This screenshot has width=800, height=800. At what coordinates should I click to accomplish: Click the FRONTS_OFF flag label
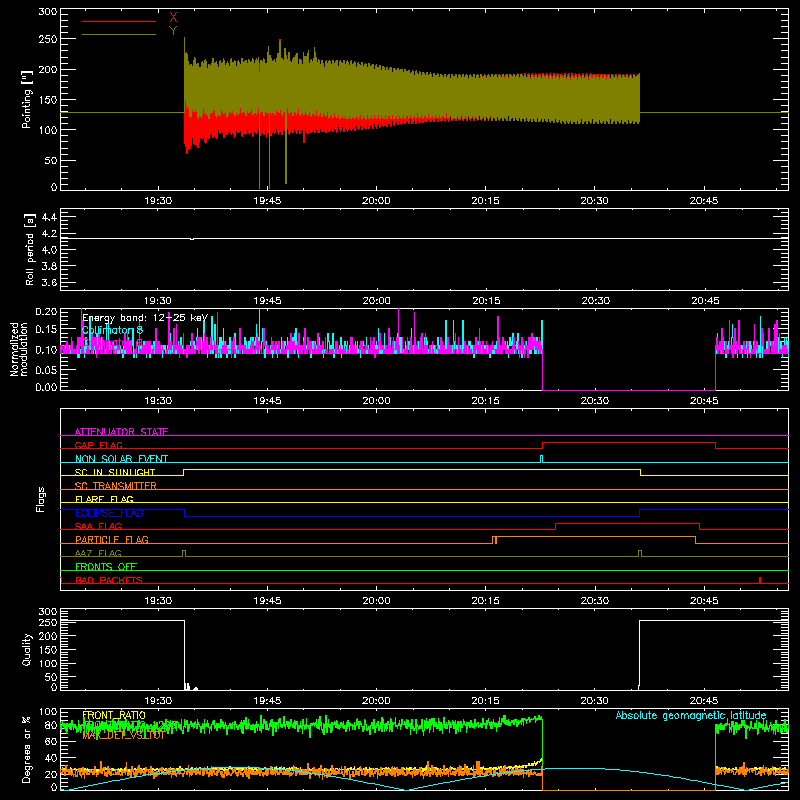click(106, 567)
